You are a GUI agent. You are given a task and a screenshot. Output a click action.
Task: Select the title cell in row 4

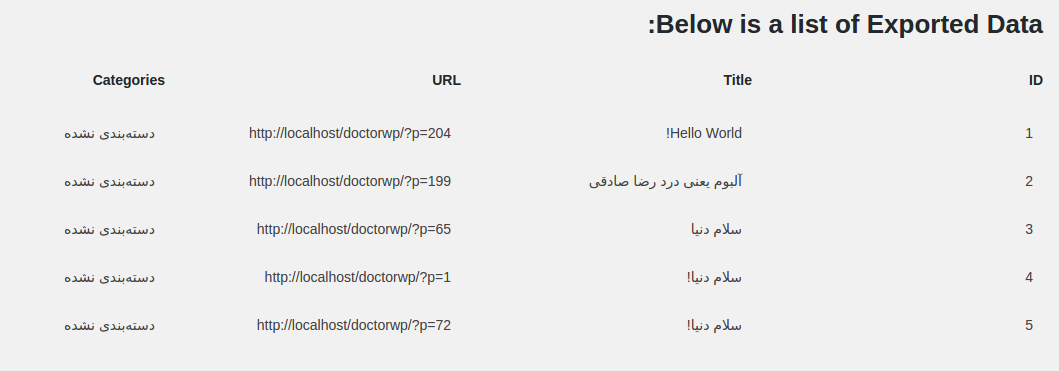715,277
